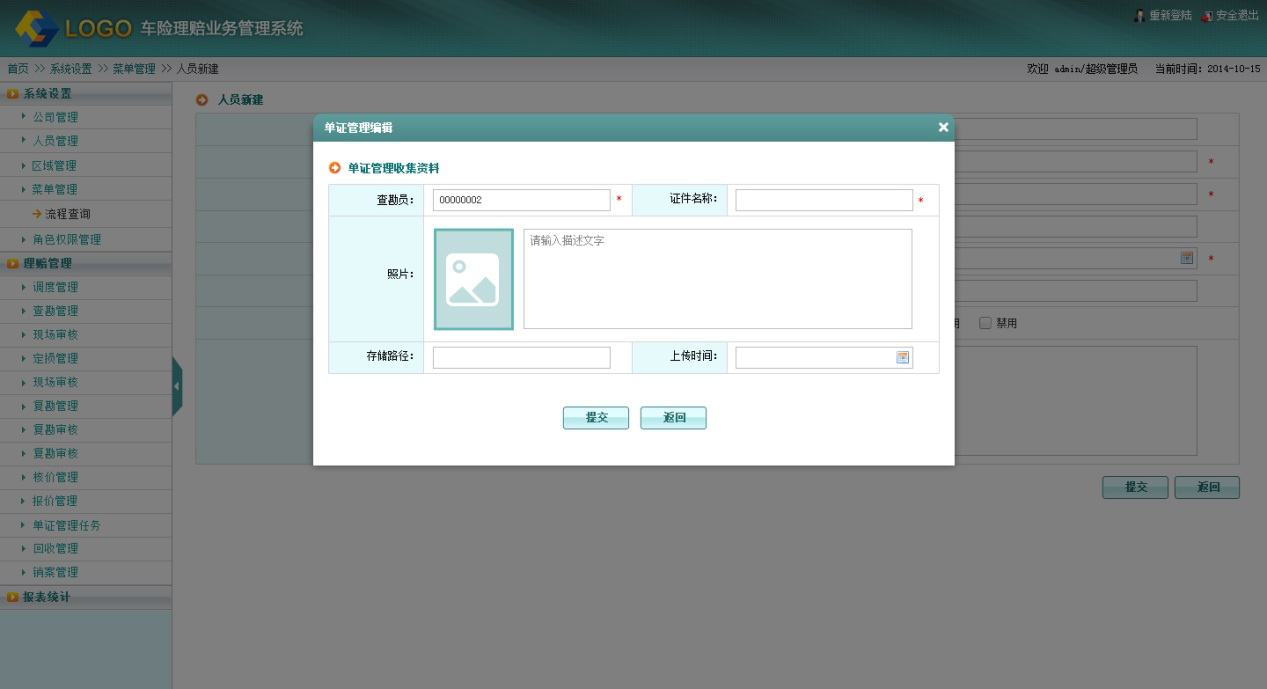Collapse the sidebar using the teal arrow handle

tap(177, 386)
